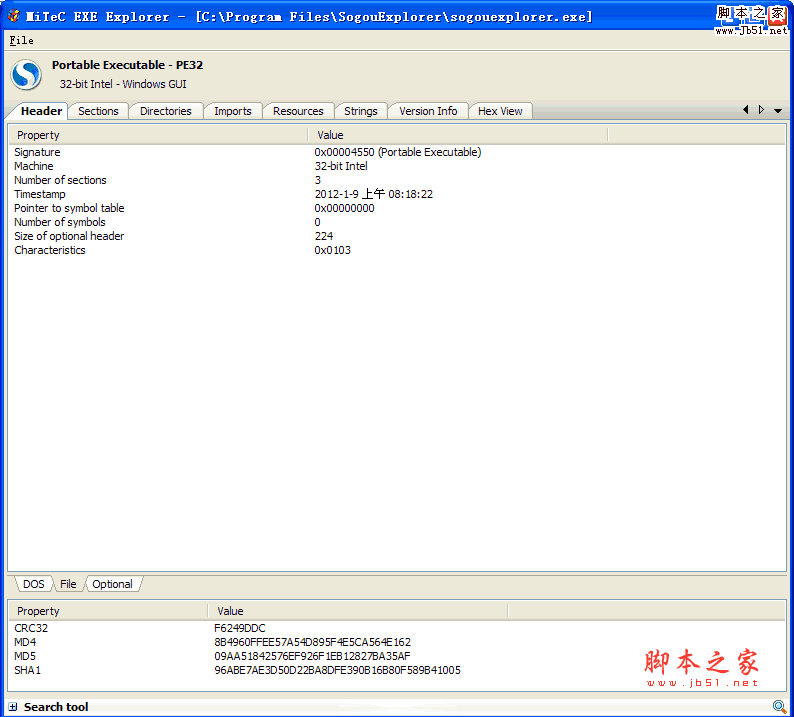Image resolution: width=794 pixels, height=717 pixels.
Task: Click the MD4 value starting 8B4960FF
Action: [312, 642]
